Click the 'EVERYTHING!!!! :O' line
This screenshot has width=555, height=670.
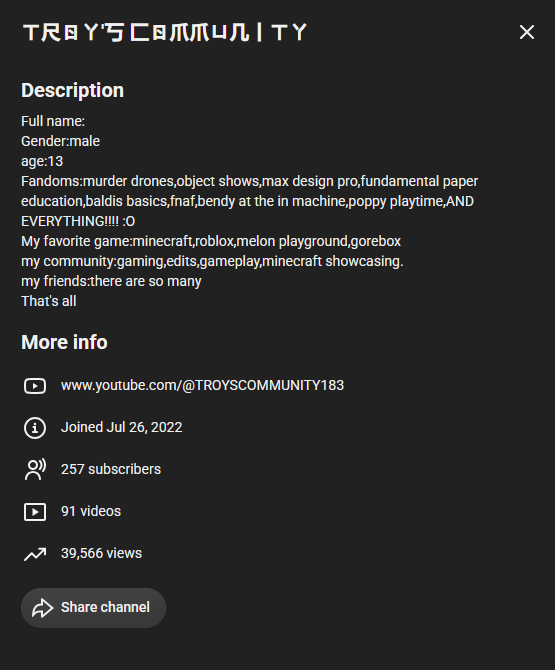(x=78, y=221)
